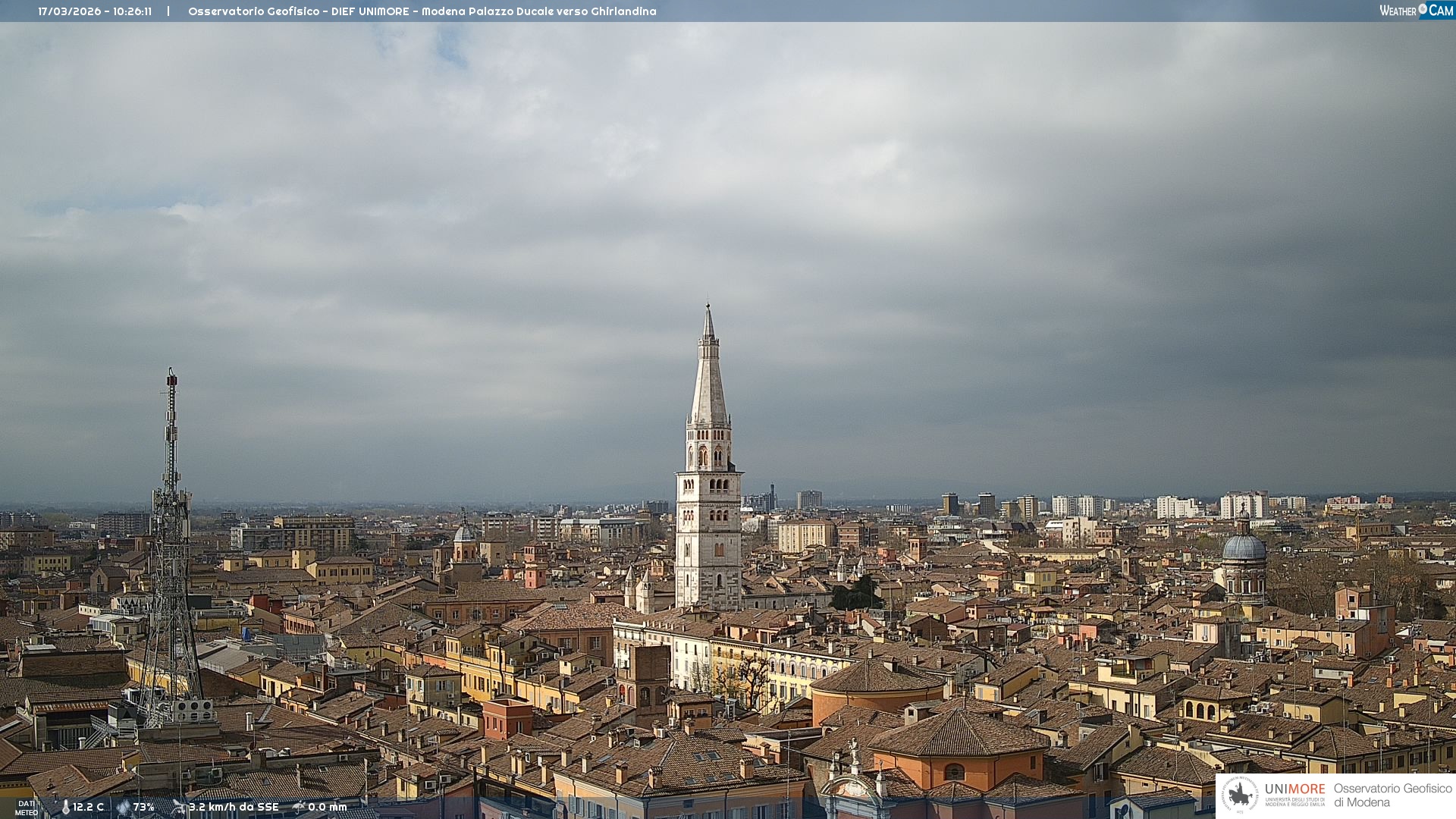This screenshot has width=1456, height=819.
Task: Click the 12.2 C temperature reading
Action: point(88,808)
